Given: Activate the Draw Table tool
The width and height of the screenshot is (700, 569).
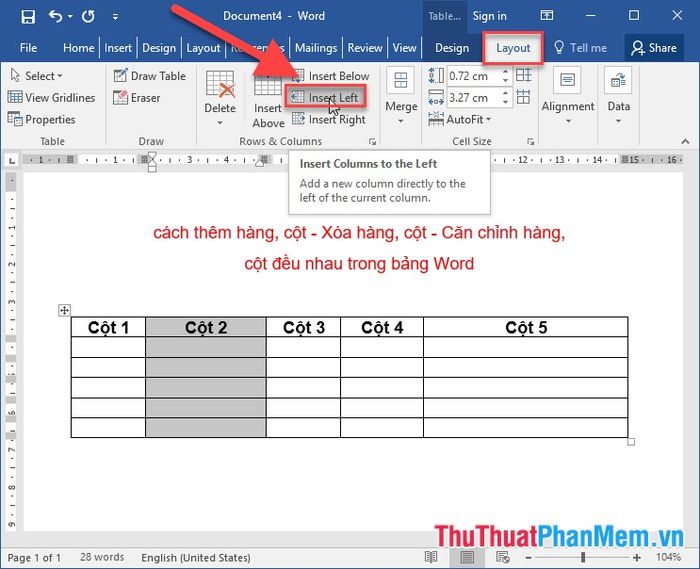Looking at the screenshot, I should pyautogui.click(x=150, y=76).
